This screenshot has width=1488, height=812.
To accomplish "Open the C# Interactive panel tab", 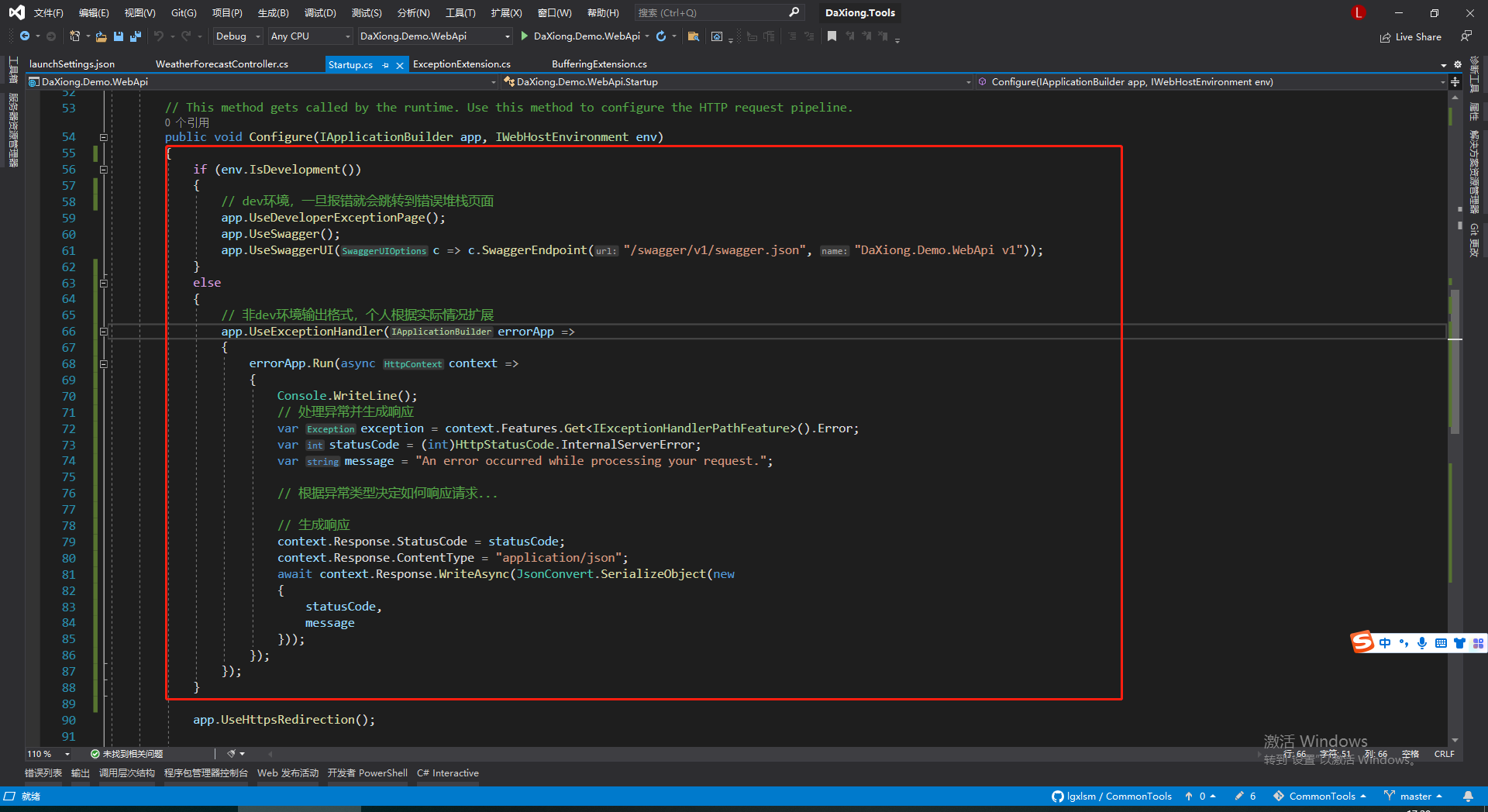I will [x=448, y=773].
